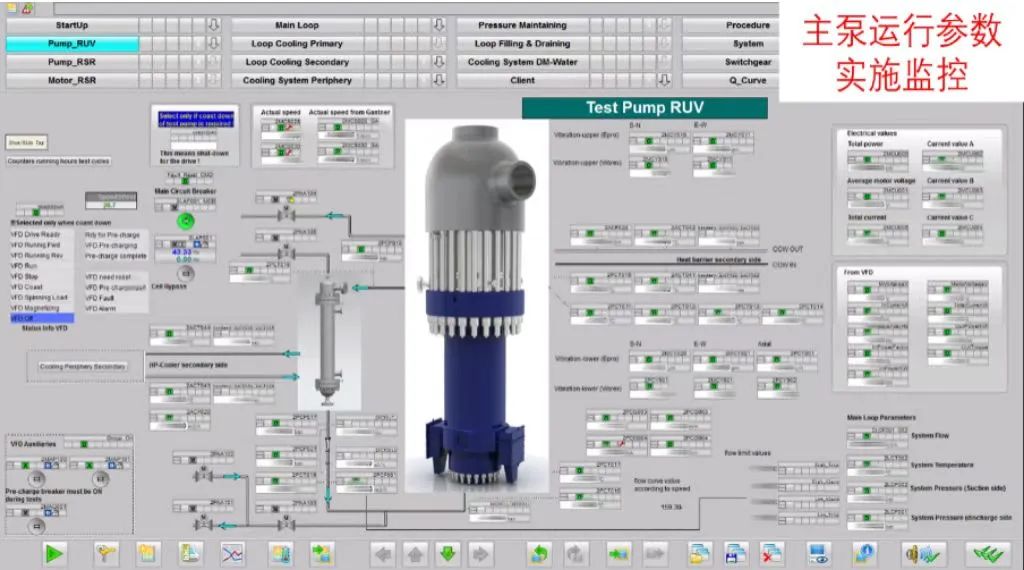The image size is (1024, 570).
Task: Click the Q_Curve button
Action: 748,80
